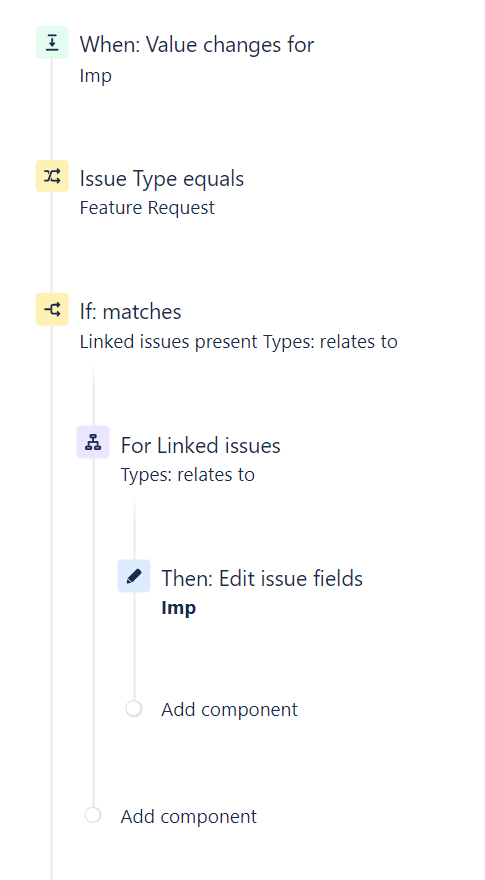Screen dimensions: 485x880
Task: Click connector line between trigger and Issue Type condition
Action: coord(52,109)
